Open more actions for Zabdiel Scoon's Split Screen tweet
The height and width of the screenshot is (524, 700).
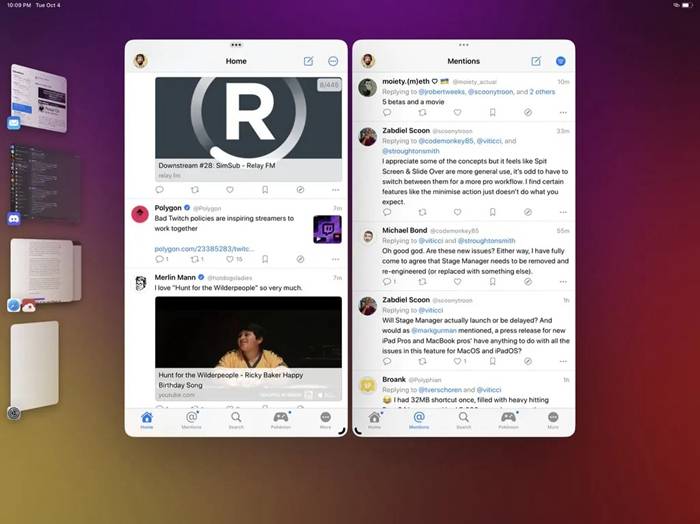563,212
